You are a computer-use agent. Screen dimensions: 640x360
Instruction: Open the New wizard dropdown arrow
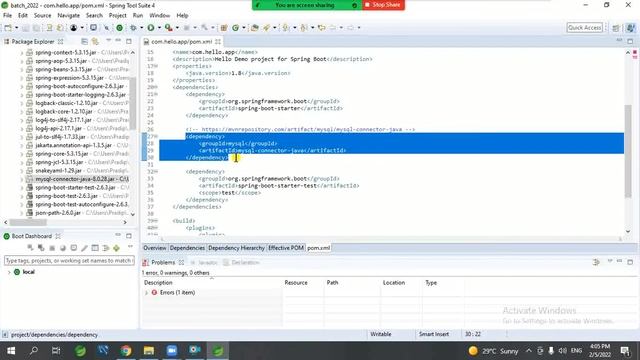tap(17, 28)
